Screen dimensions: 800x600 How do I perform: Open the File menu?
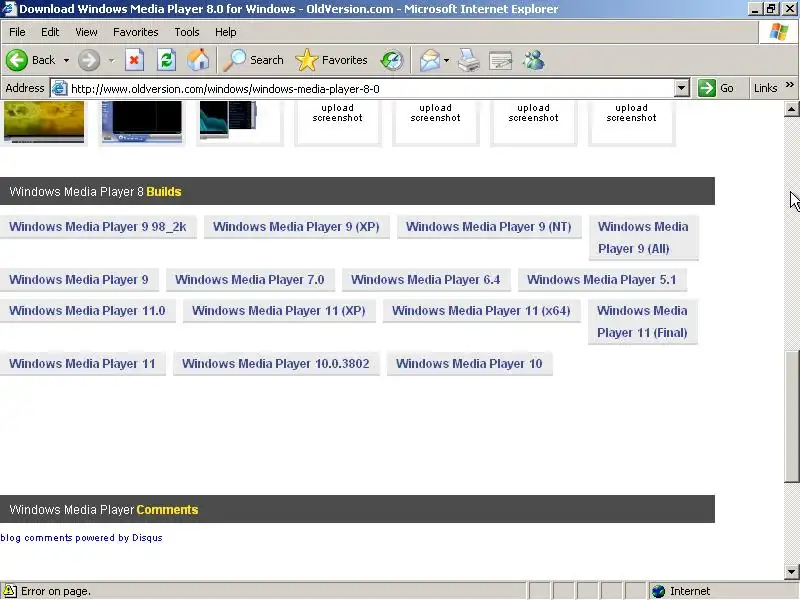(x=17, y=32)
